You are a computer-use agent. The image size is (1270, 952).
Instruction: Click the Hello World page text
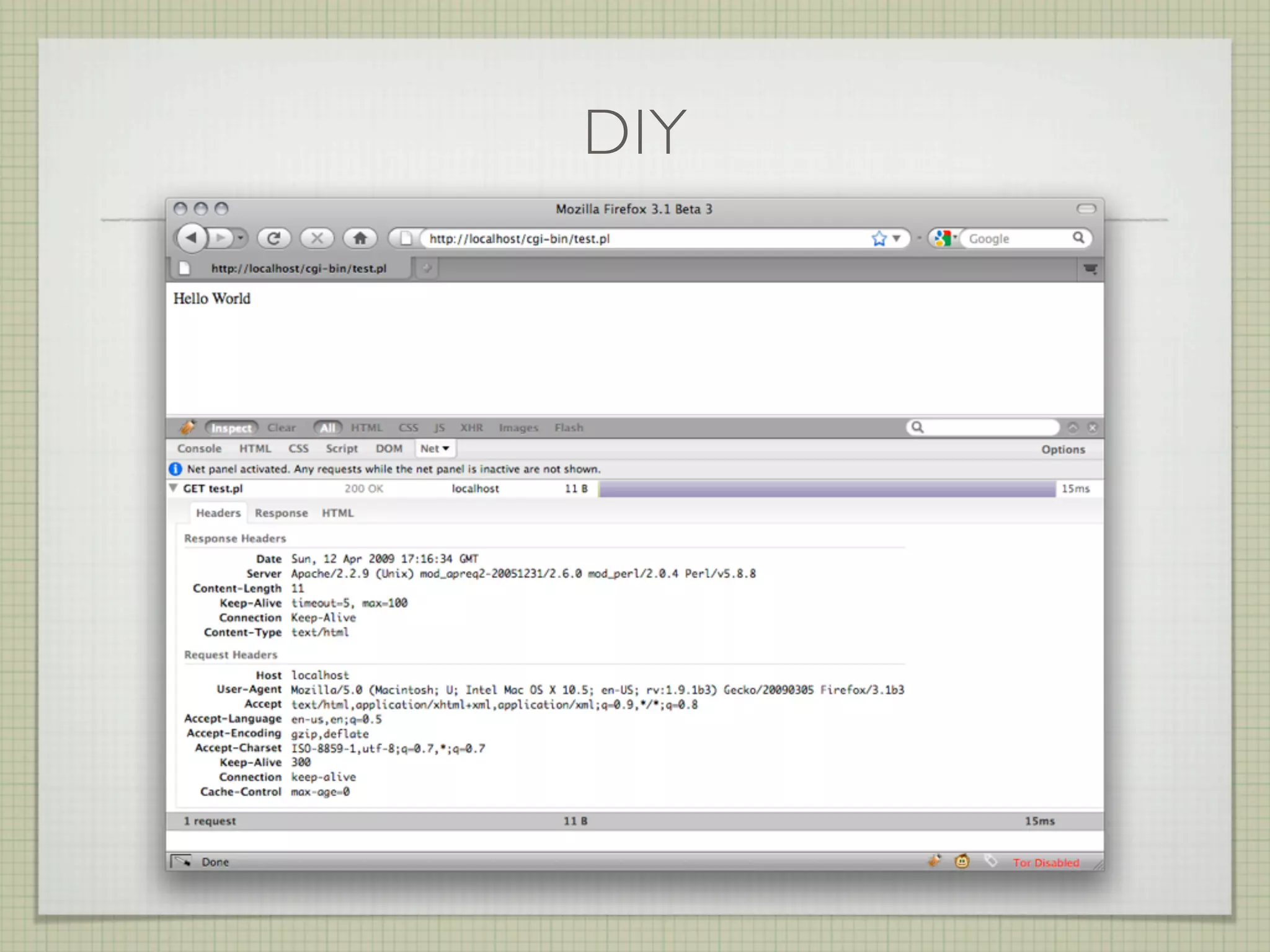pos(211,299)
